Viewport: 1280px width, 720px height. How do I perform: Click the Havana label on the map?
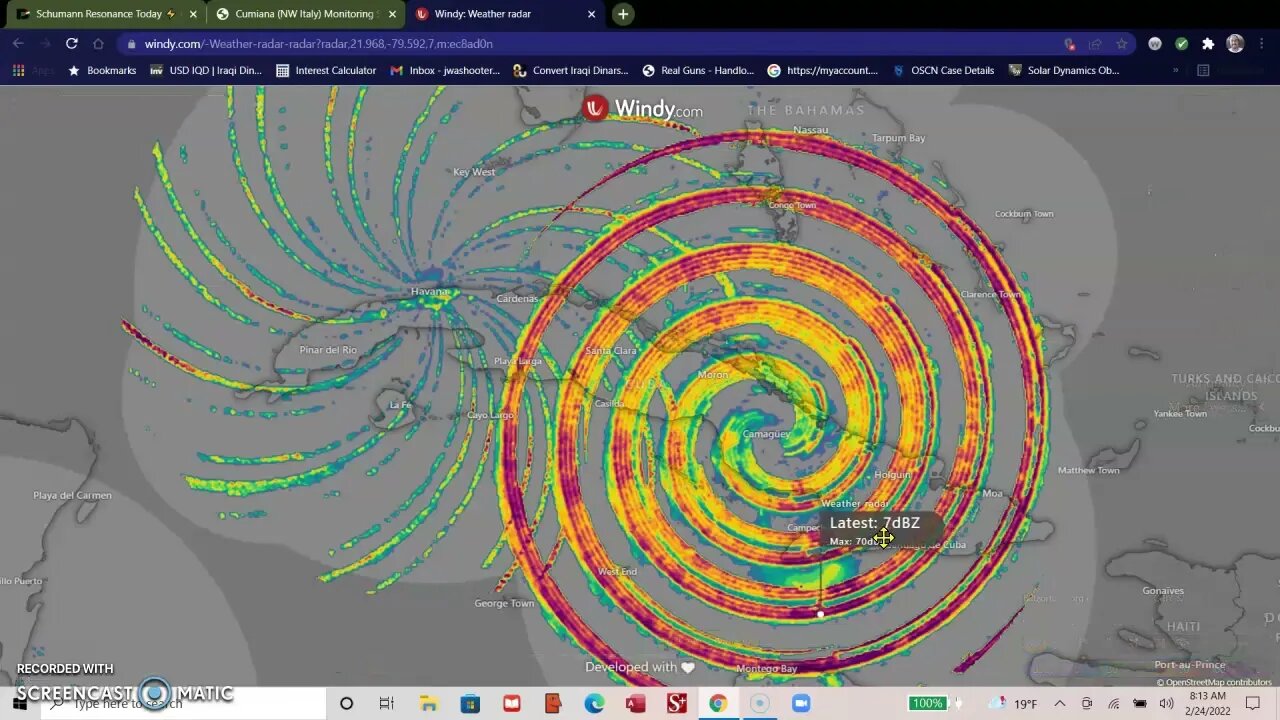tap(430, 292)
